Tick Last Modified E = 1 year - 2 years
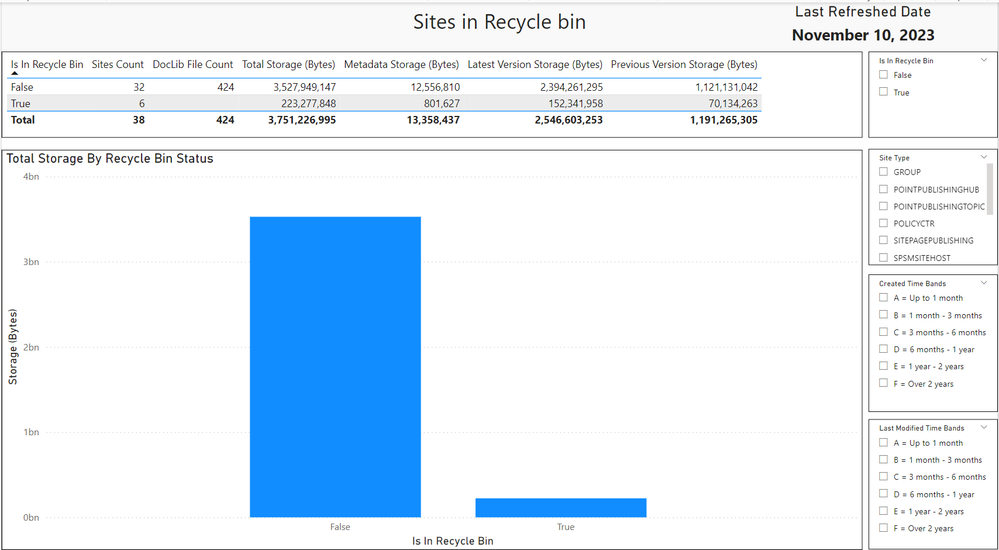This screenshot has width=999, height=550. 883,510
